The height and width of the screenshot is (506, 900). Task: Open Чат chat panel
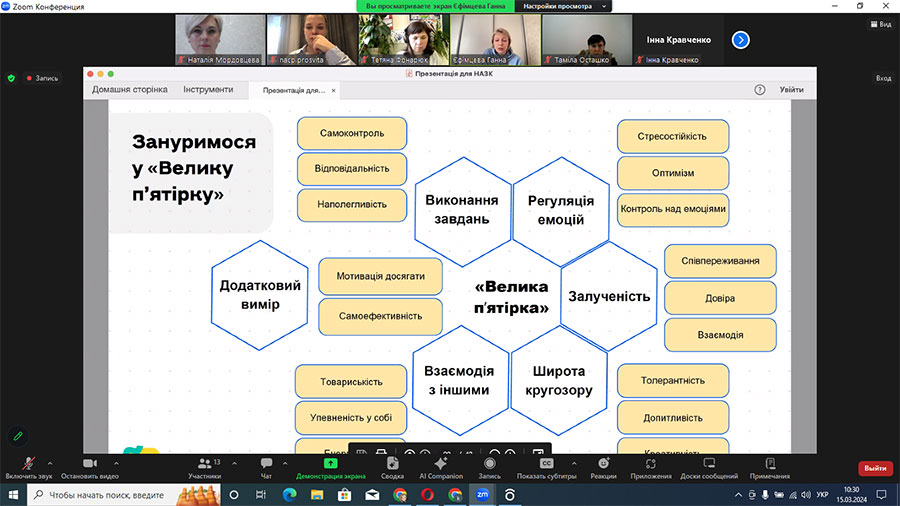266,468
